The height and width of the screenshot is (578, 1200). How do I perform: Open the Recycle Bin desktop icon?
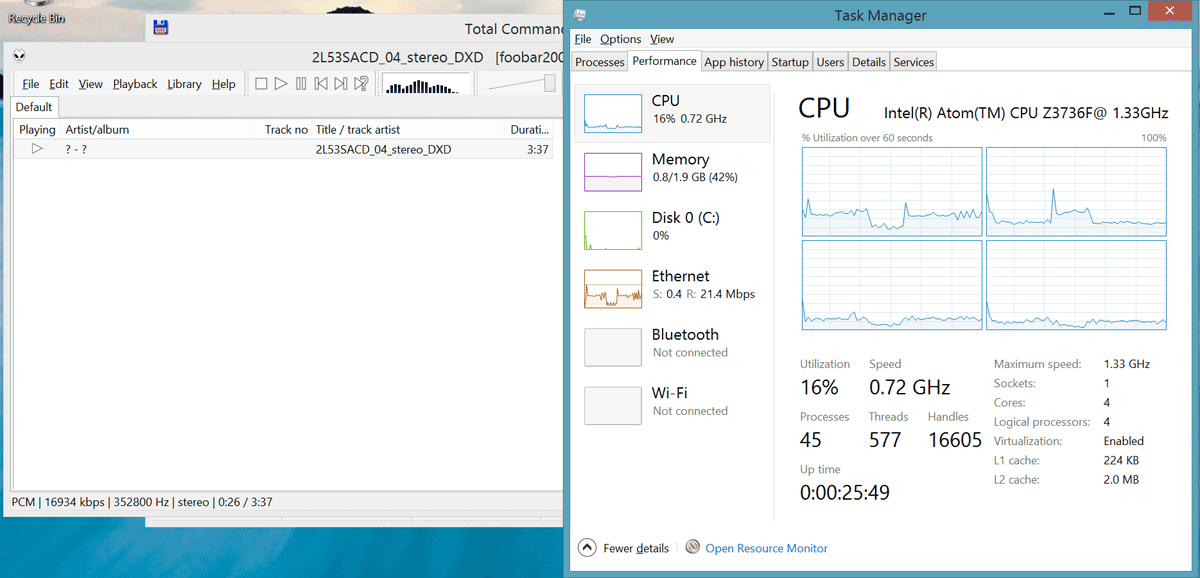[x=36, y=12]
